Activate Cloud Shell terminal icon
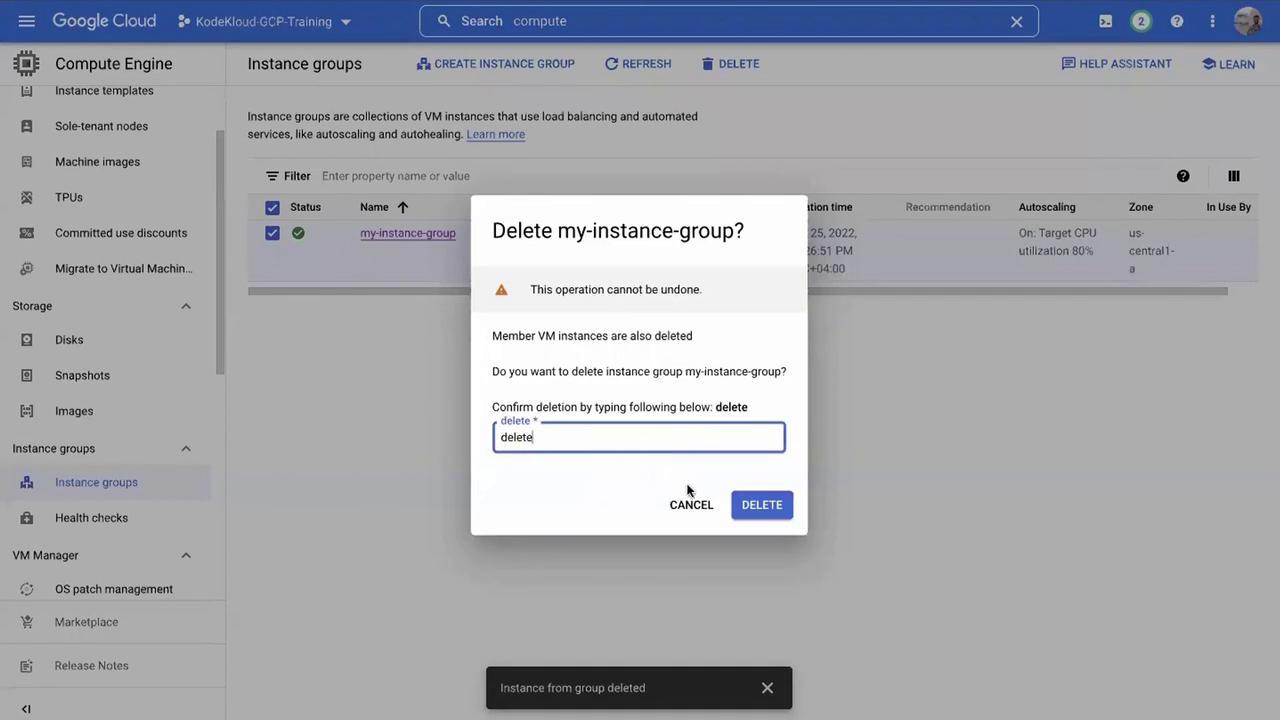 (1105, 21)
